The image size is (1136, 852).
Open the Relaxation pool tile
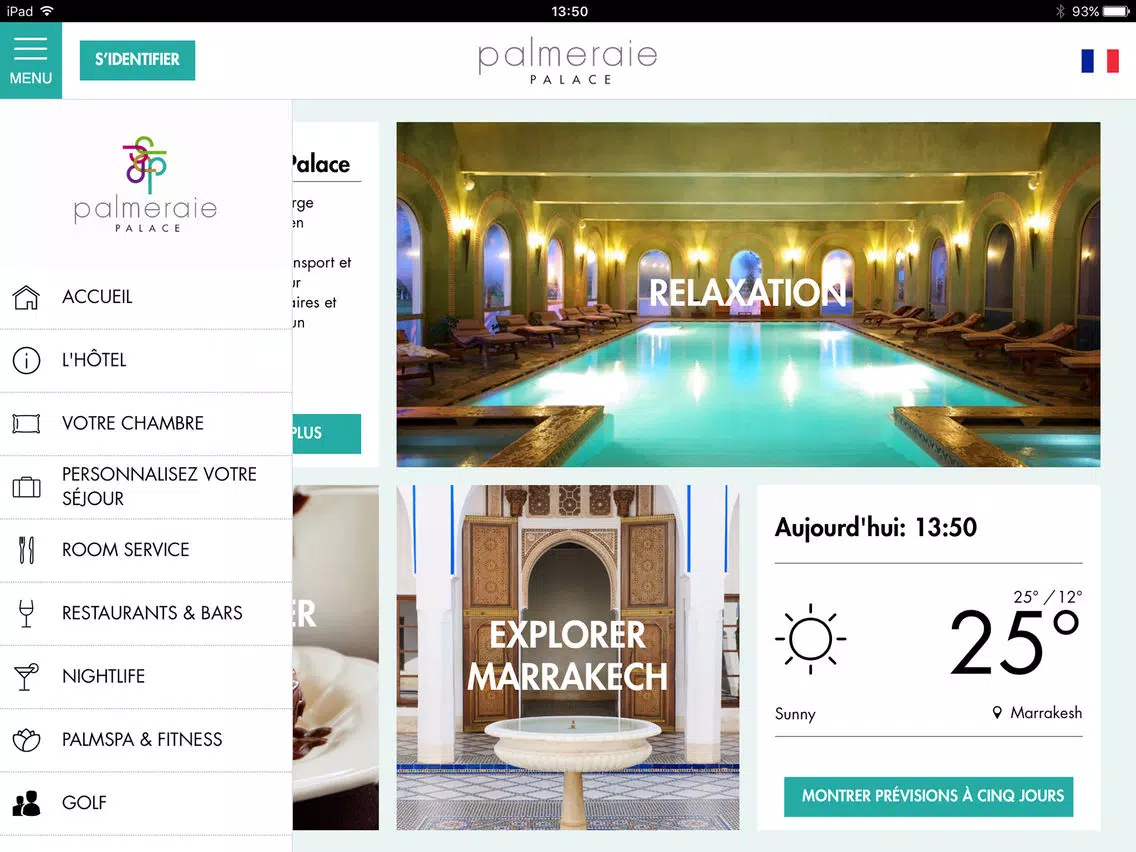pyautogui.click(x=748, y=294)
